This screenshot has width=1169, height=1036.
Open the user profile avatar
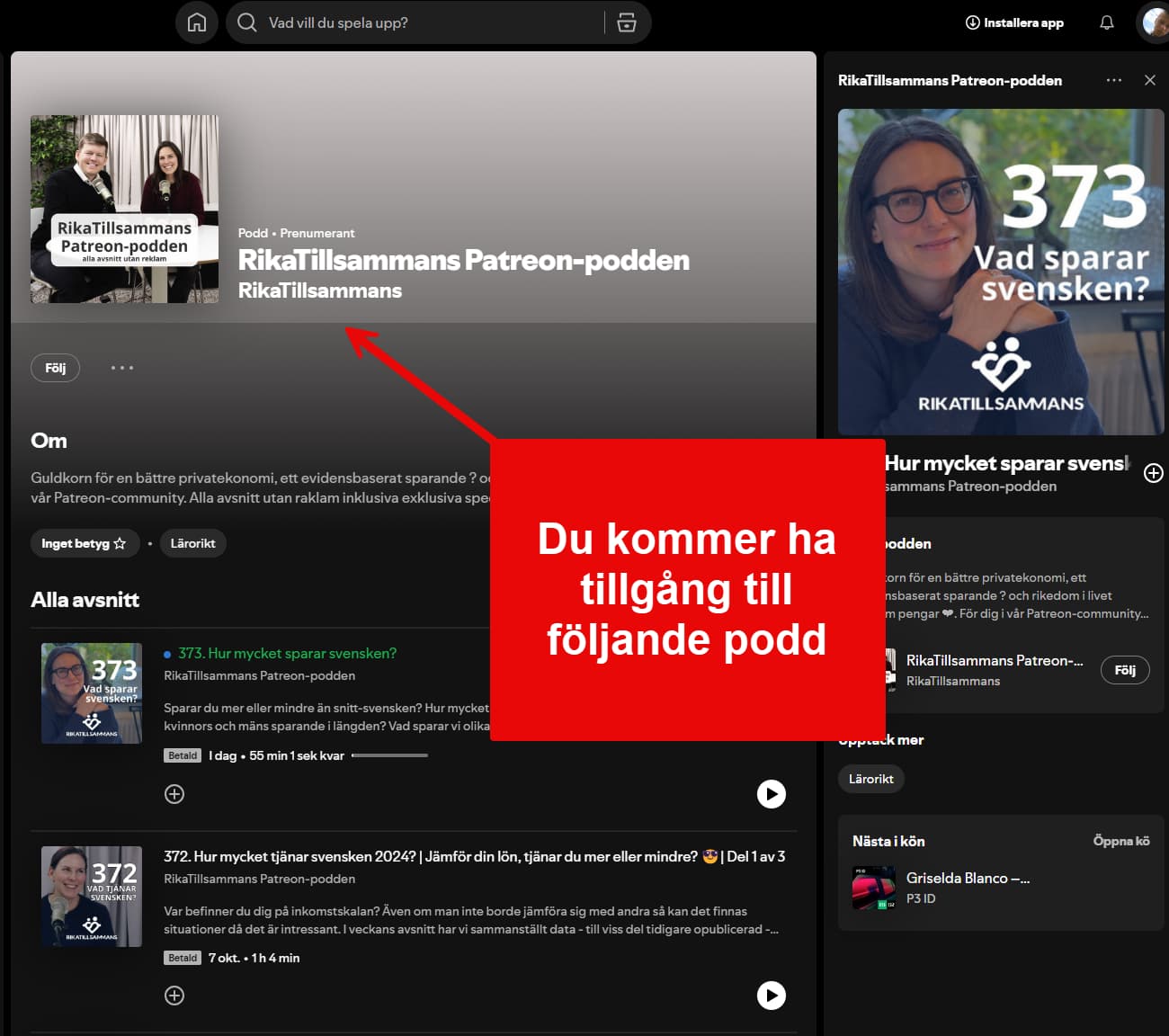click(1154, 22)
